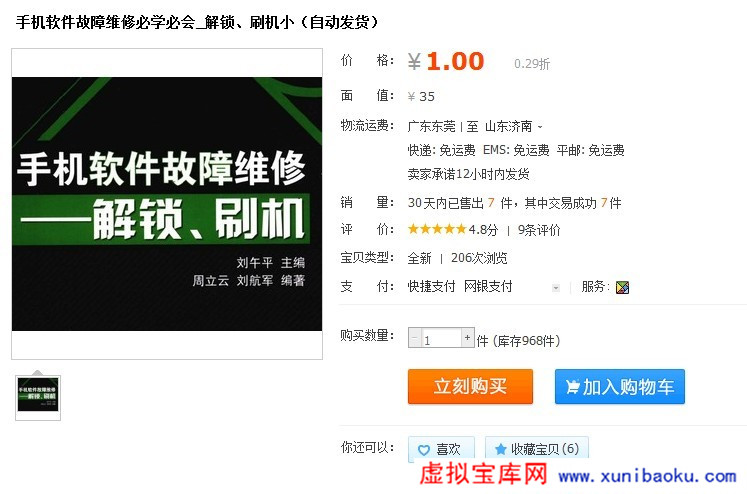
Task: Click the five-star rating icons
Action: pyautogui.click(x=437, y=230)
